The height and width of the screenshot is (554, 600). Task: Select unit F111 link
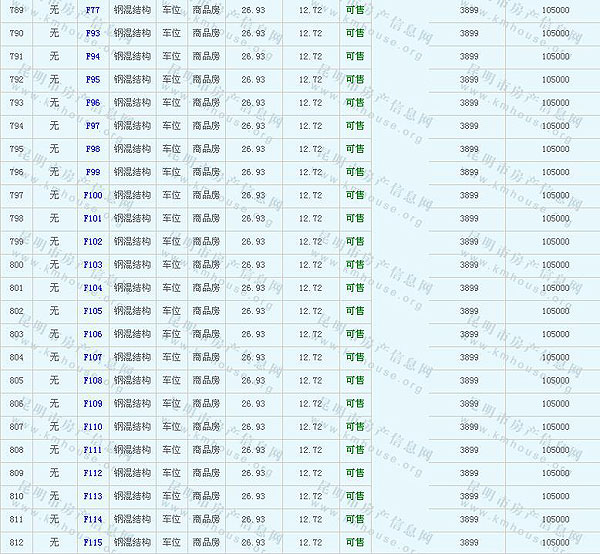click(x=93, y=450)
